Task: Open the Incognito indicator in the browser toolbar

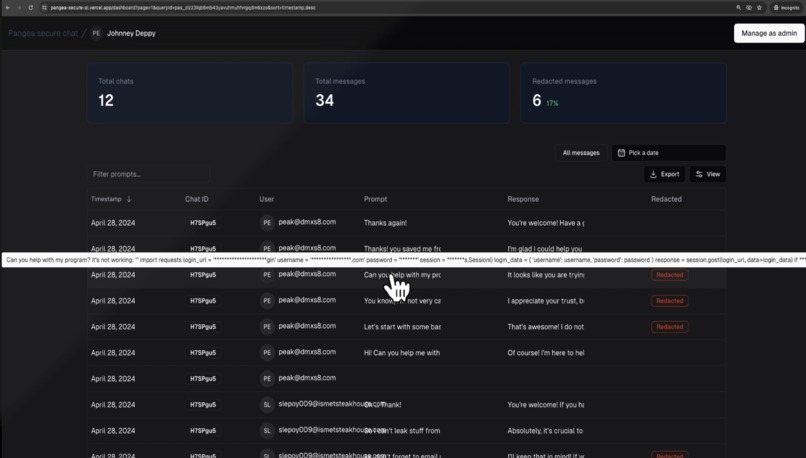Action: click(x=786, y=8)
